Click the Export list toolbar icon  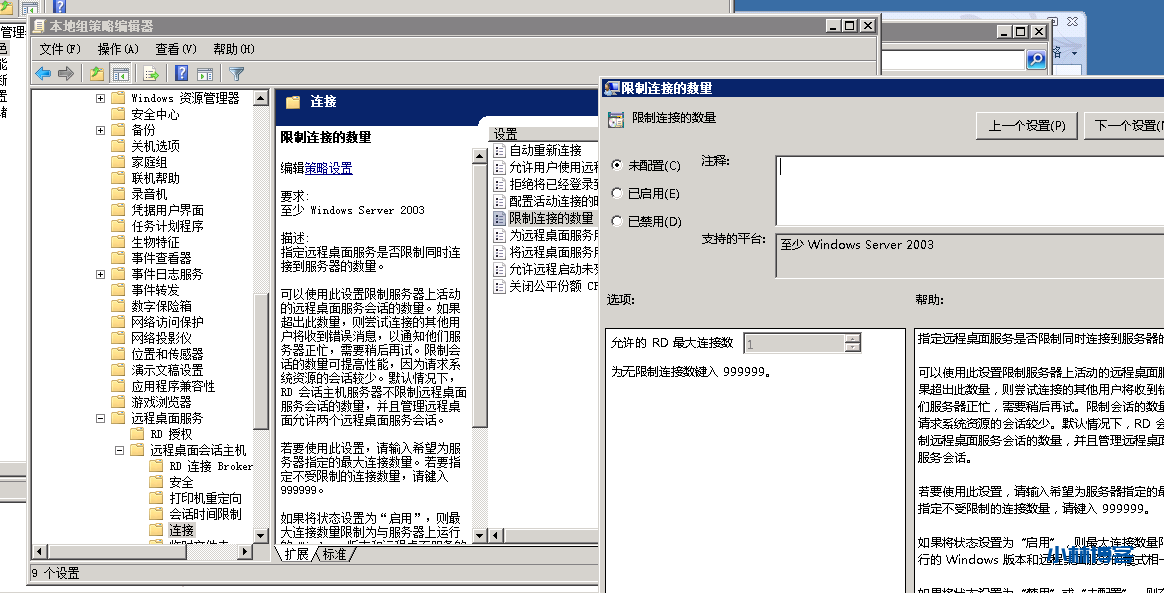(151, 73)
